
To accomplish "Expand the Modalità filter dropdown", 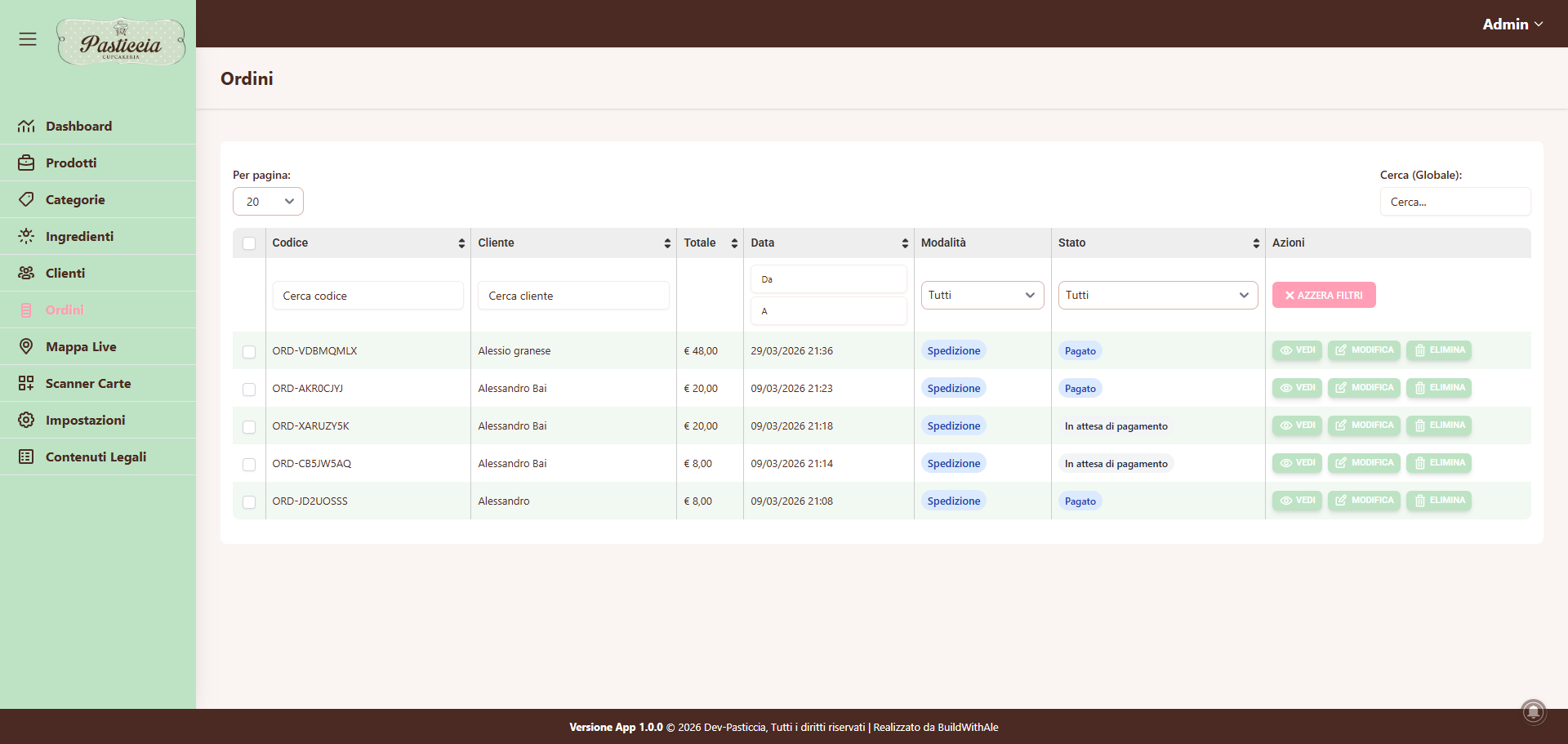I will pyautogui.click(x=982, y=296).
